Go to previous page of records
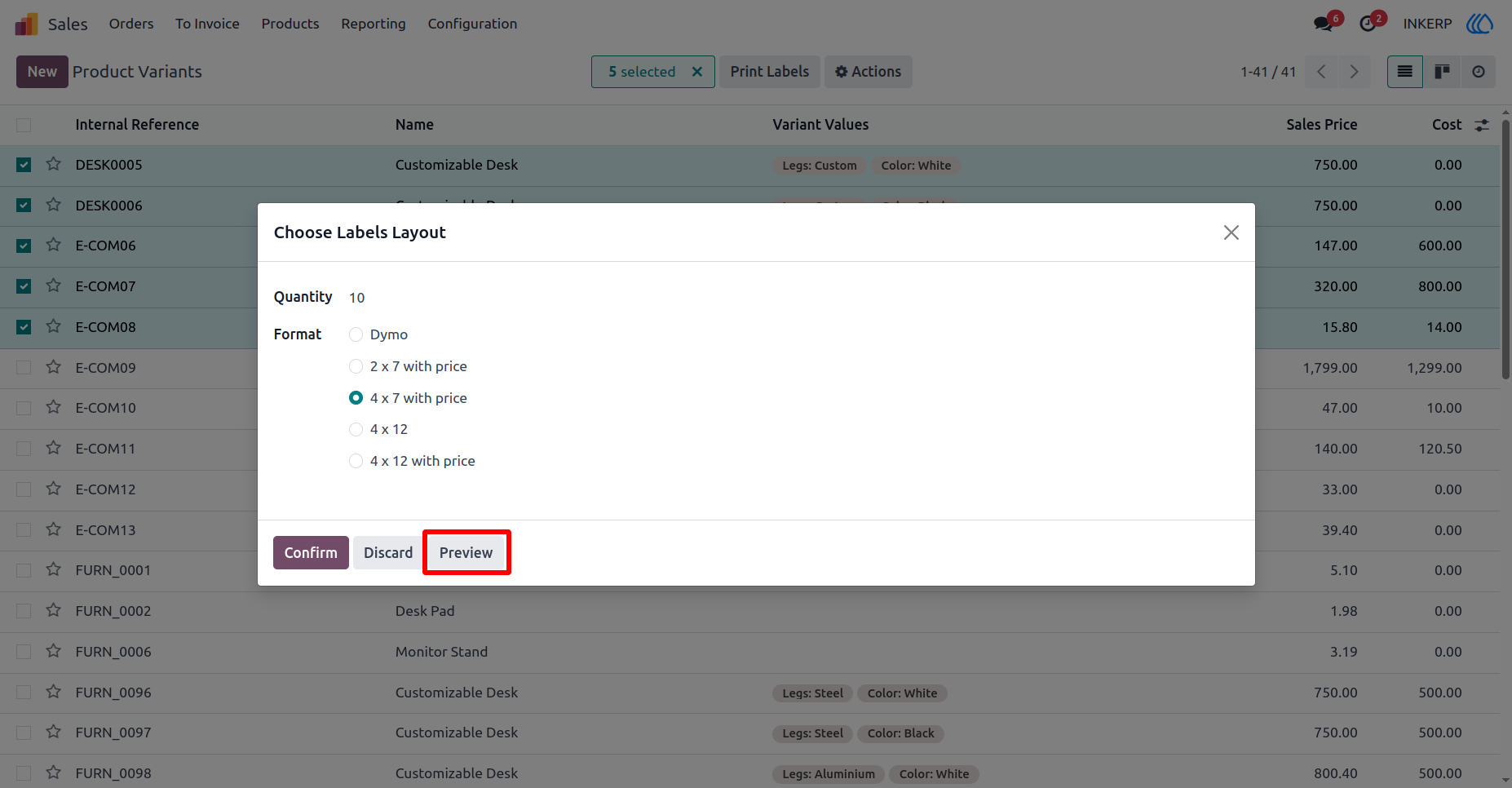The image size is (1512, 788). coord(1321,72)
